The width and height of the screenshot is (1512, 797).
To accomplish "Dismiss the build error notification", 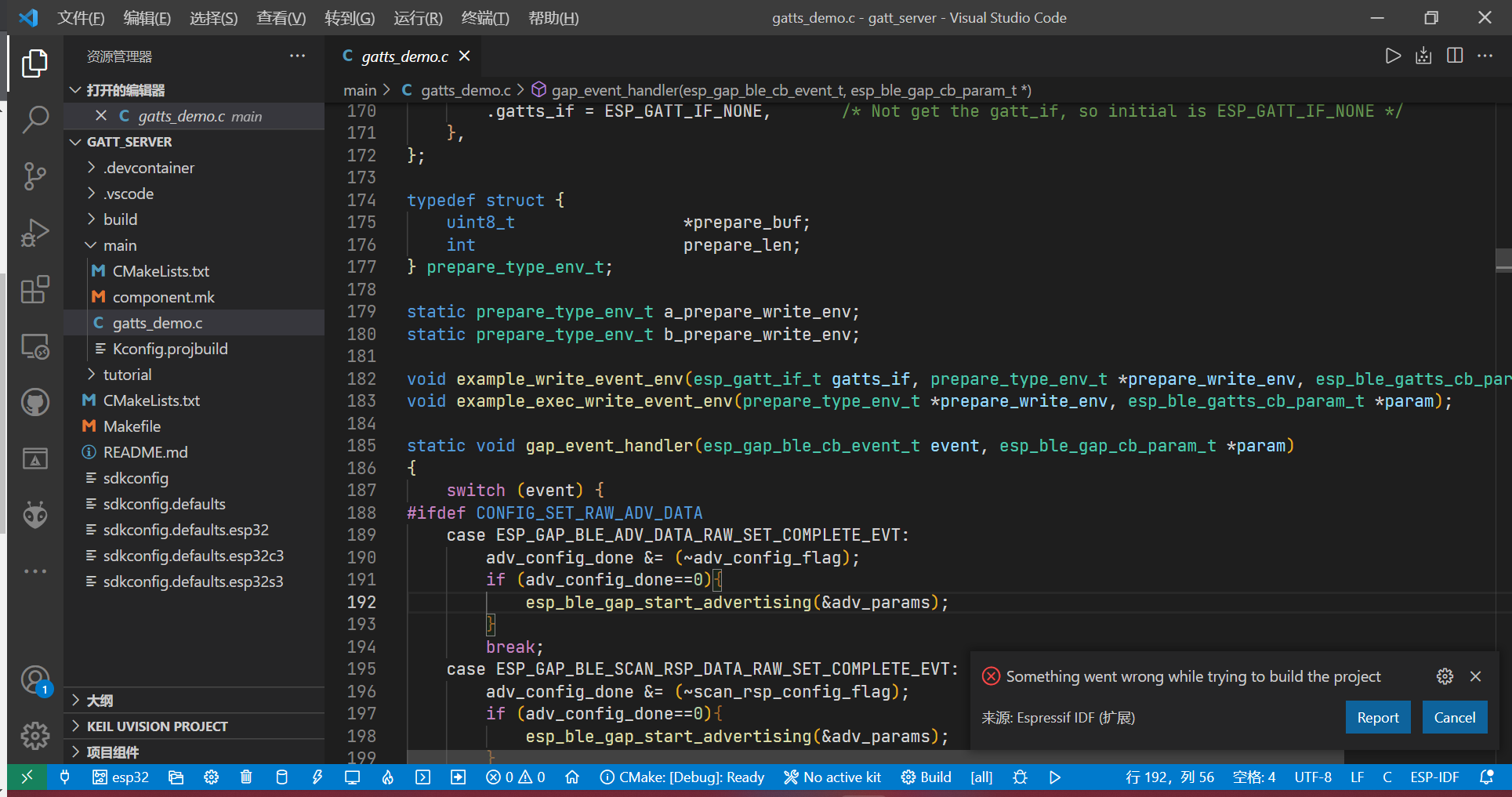I will (x=1475, y=676).
